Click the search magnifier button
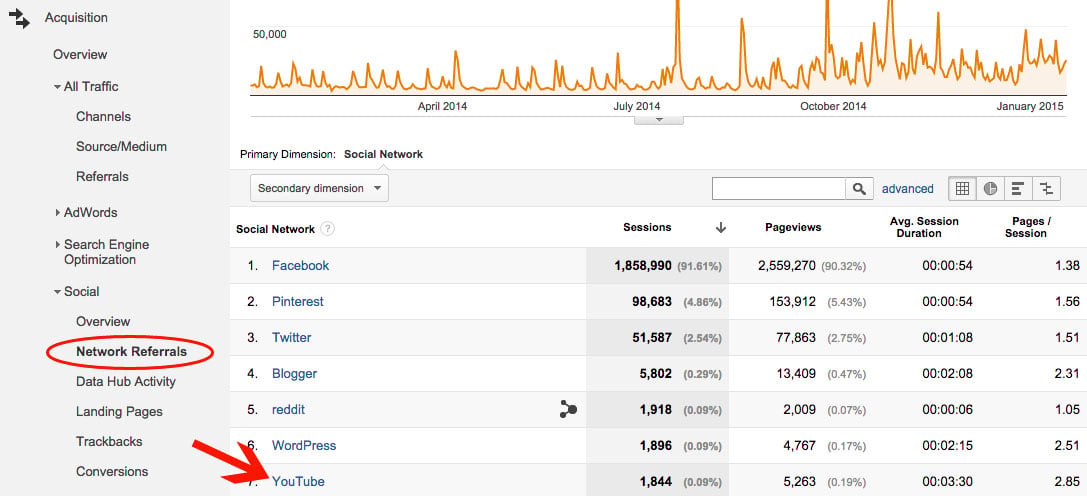The height and width of the screenshot is (496, 1087). tap(859, 188)
